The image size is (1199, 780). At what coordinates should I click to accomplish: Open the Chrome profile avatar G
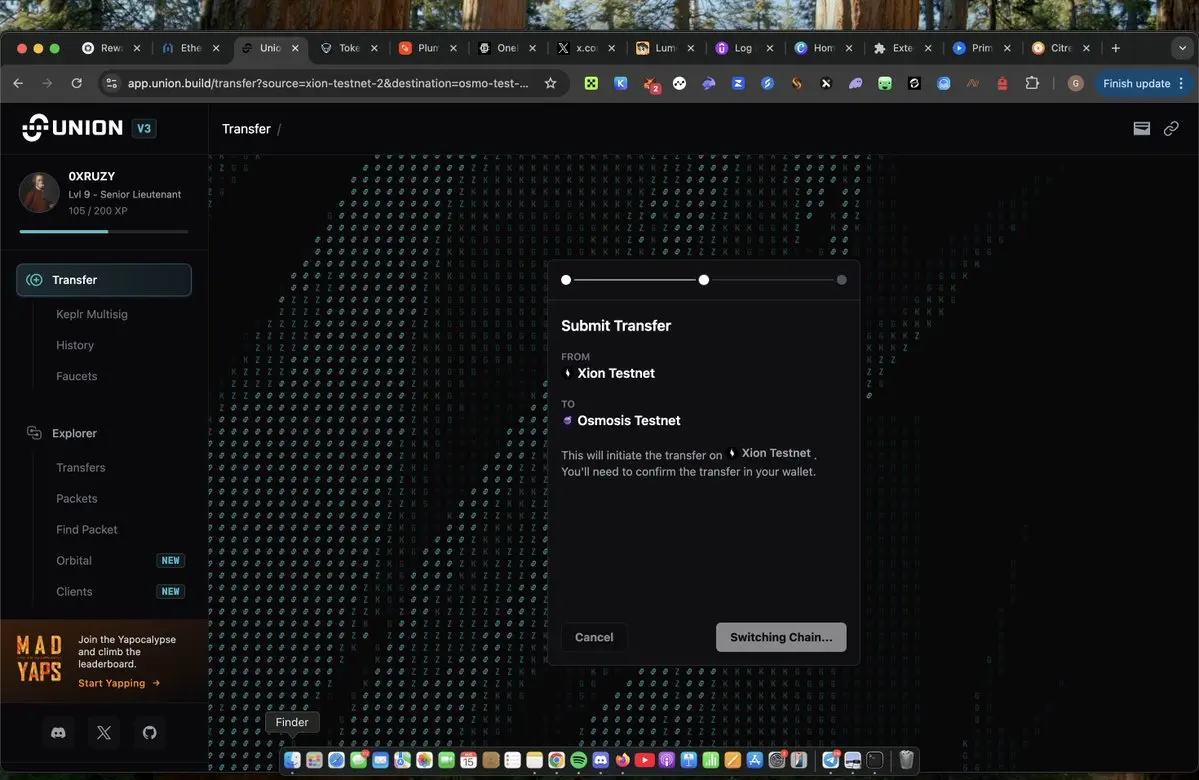tap(1075, 83)
